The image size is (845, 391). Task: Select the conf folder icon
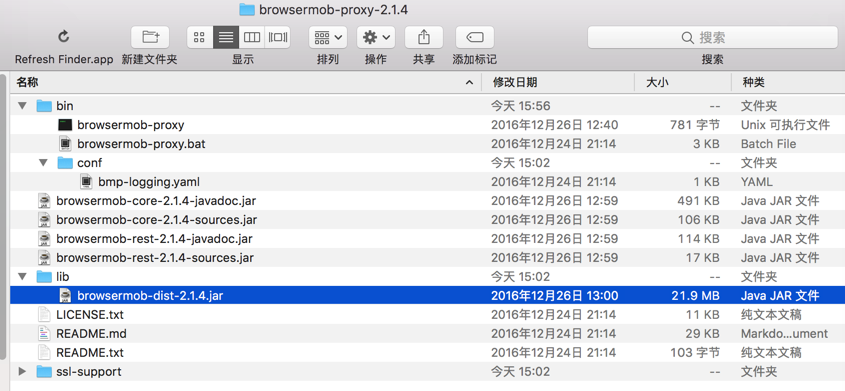click(x=65, y=163)
